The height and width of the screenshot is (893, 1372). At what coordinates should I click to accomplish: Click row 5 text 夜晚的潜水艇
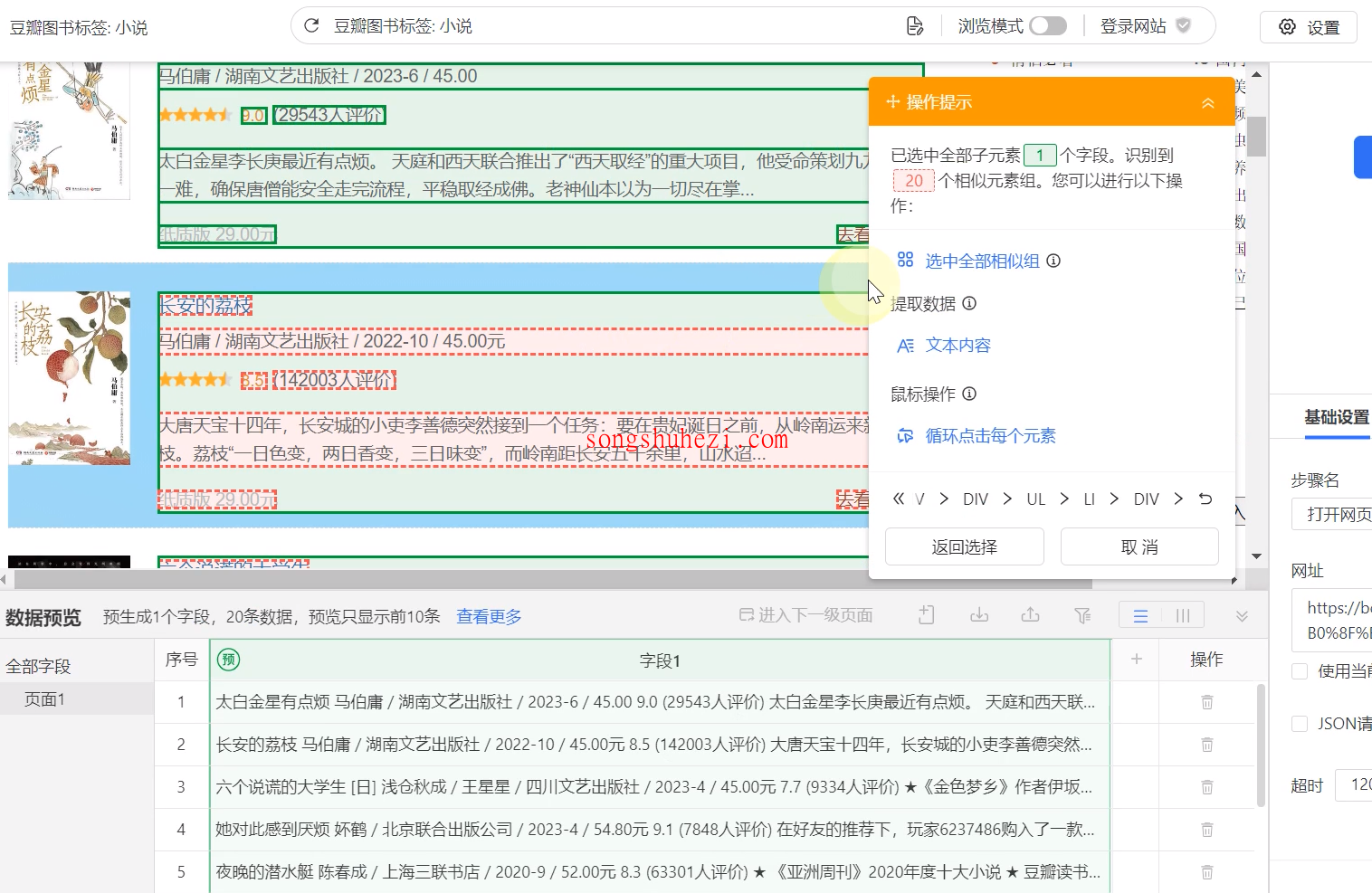click(264, 872)
